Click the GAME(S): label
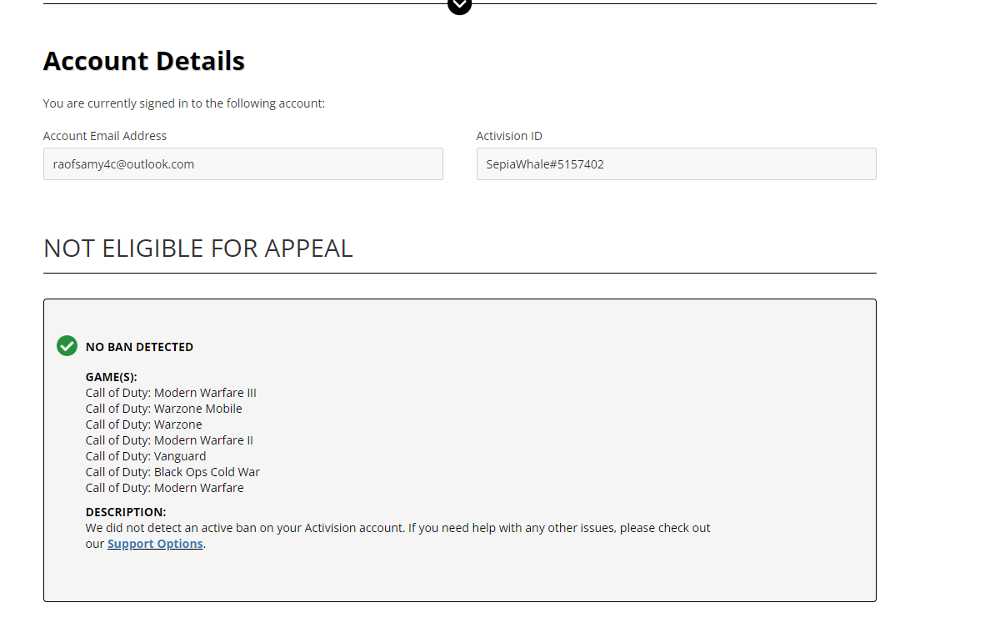The height and width of the screenshot is (643, 1000). coord(112,377)
